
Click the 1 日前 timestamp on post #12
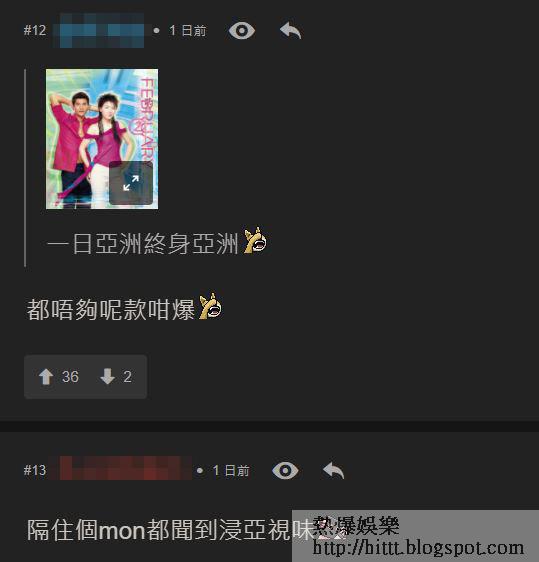(x=188, y=30)
